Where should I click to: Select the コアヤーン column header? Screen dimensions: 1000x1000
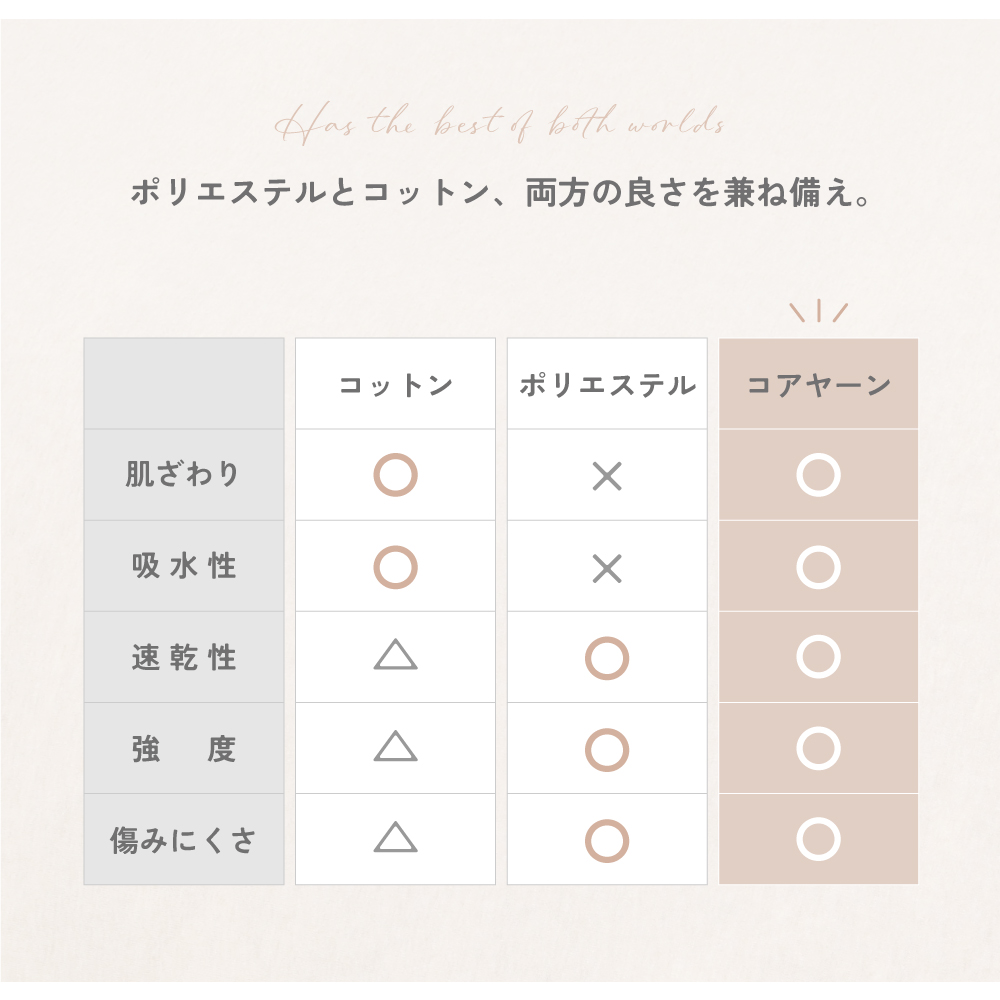(818, 385)
